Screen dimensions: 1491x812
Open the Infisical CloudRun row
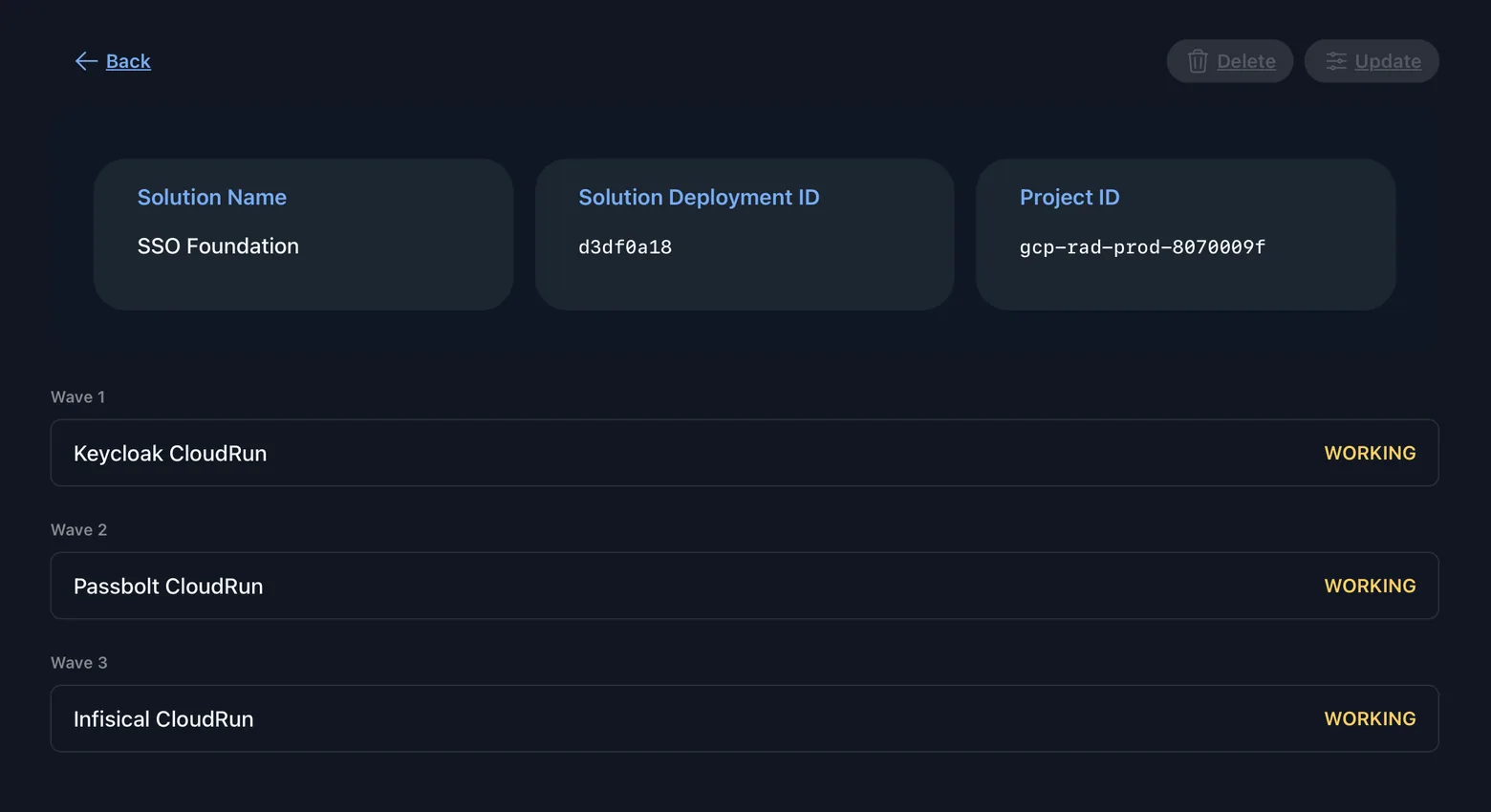pos(745,718)
